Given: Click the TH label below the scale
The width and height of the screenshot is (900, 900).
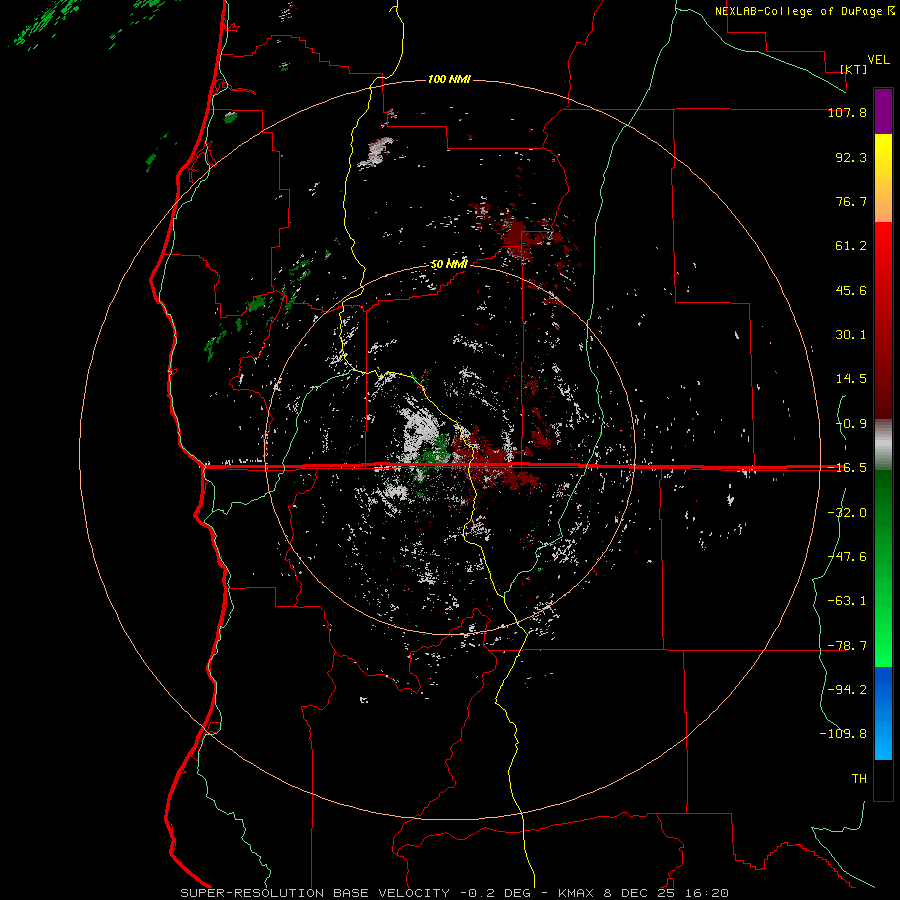Looking at the screenshot, I should tap(859, 778).
